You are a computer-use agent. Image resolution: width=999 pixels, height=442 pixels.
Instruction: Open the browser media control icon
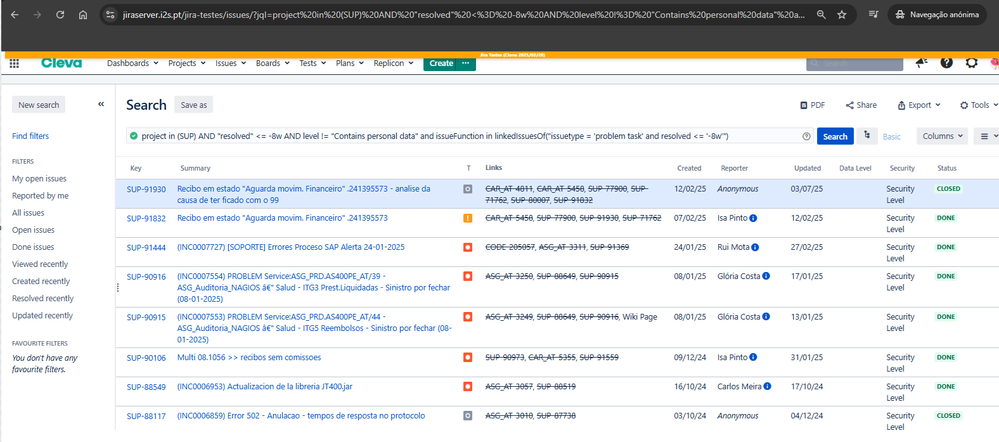(874, 14)
